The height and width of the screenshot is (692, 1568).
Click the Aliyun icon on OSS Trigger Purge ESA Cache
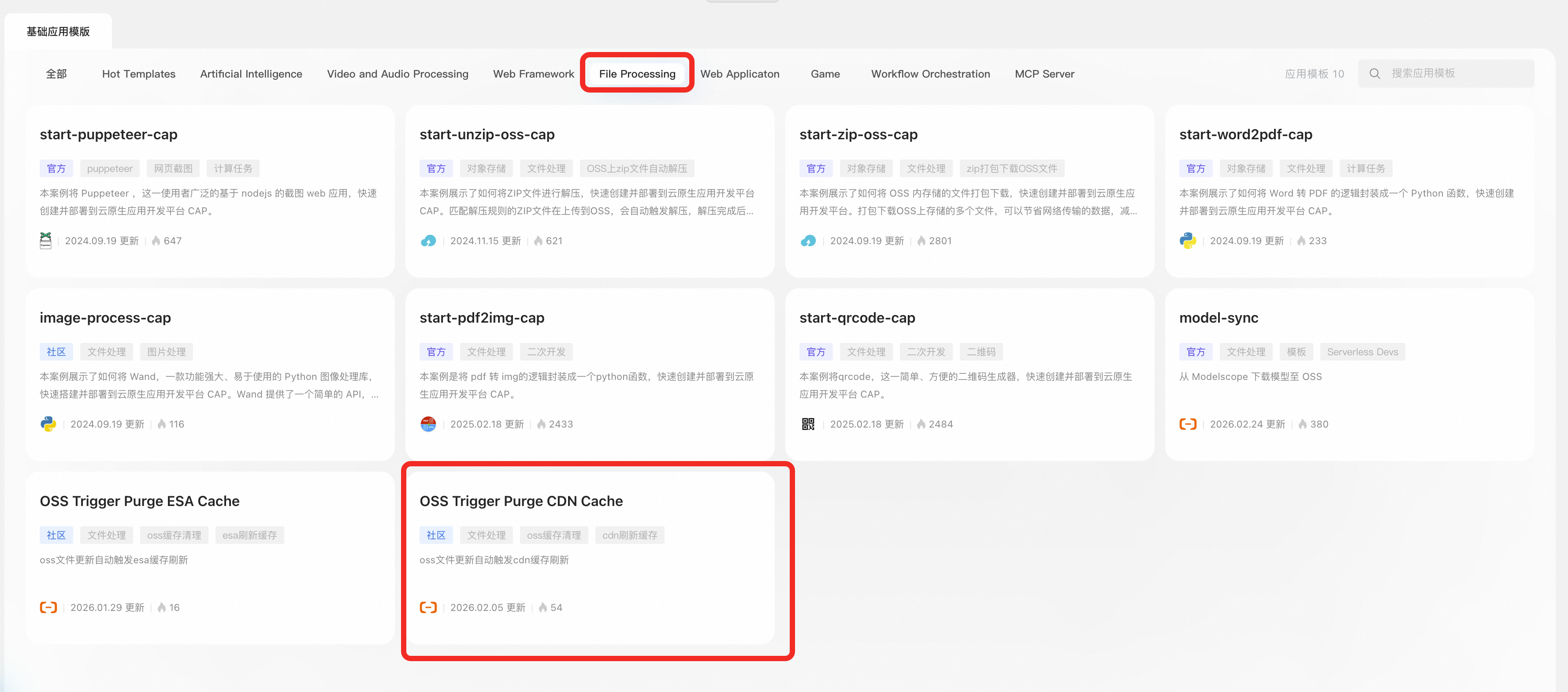pyautogui.click(x=48, y=607)
